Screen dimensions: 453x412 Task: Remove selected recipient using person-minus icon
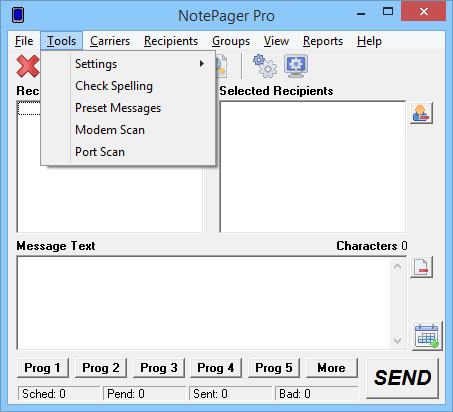[421, 113]
